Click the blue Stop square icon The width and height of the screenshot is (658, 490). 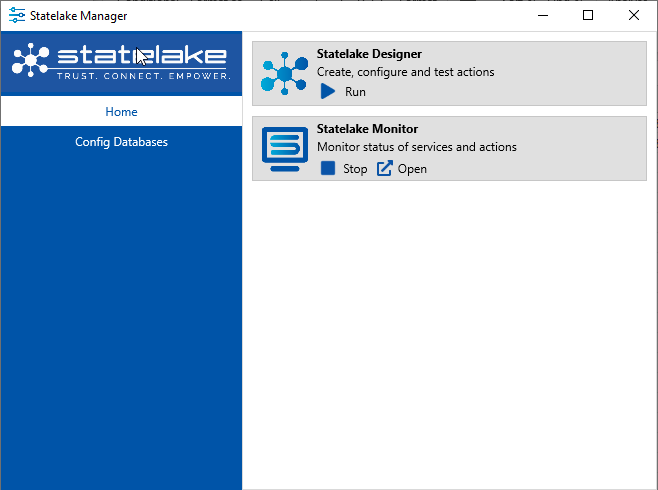pyautogui.click(x=328, y=168)
